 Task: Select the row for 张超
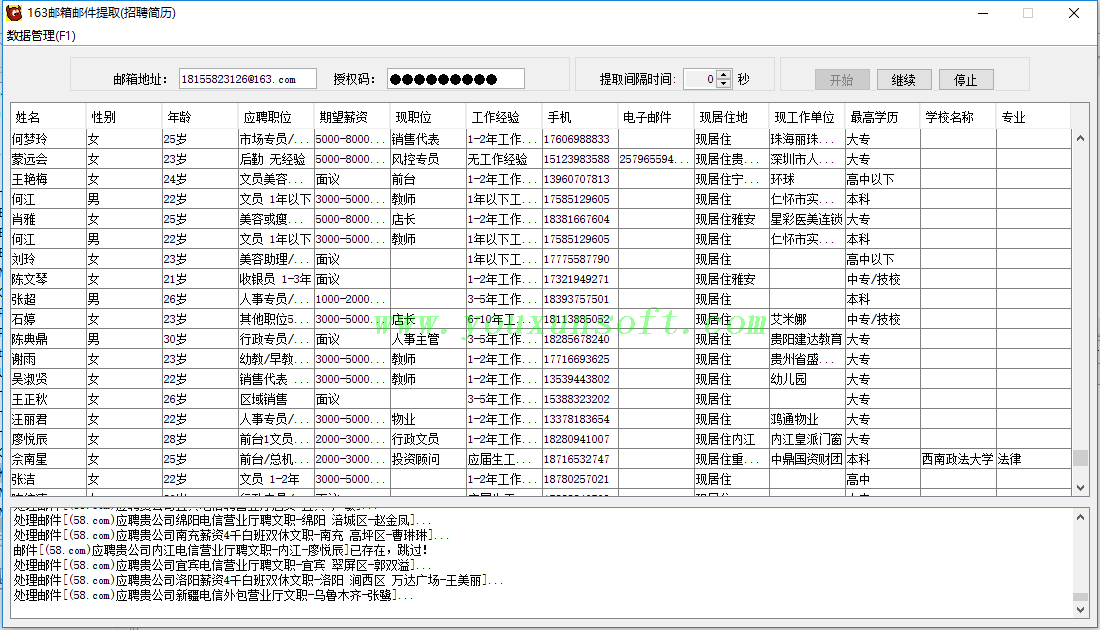pos(540,299)
